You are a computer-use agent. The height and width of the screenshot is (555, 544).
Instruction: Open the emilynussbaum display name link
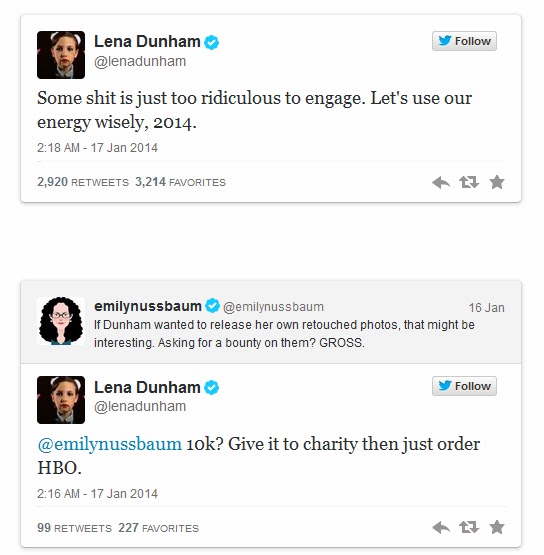tap(148, 306)
